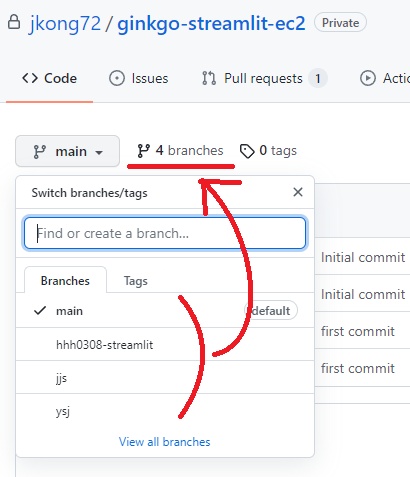Image resolution: width=410 pixels, height=477 pixels.
Task: Click the branch icon beside 4 branches
Action: [143, 151]
